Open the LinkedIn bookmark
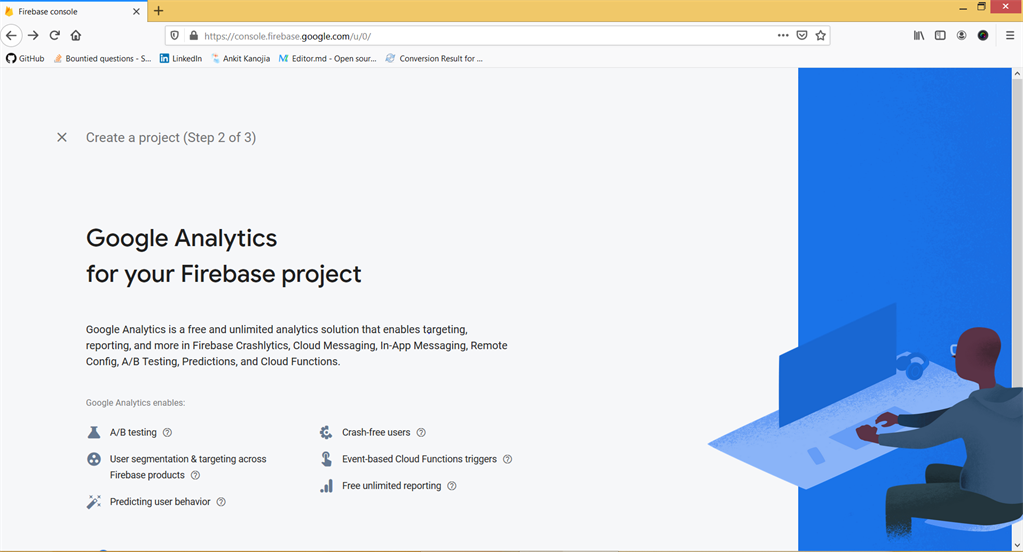1023x552 pixels. coord(181,58)
